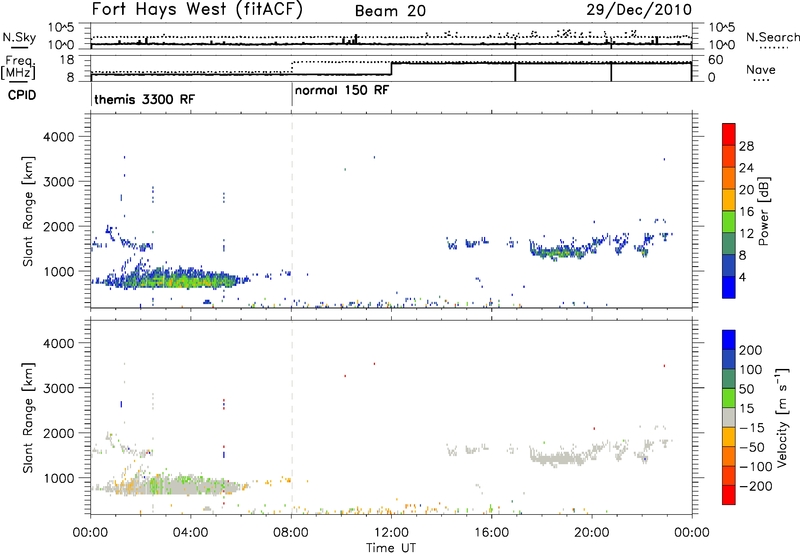Click the '20:00' time tick label
800x554 pixels.
(592, 533)
